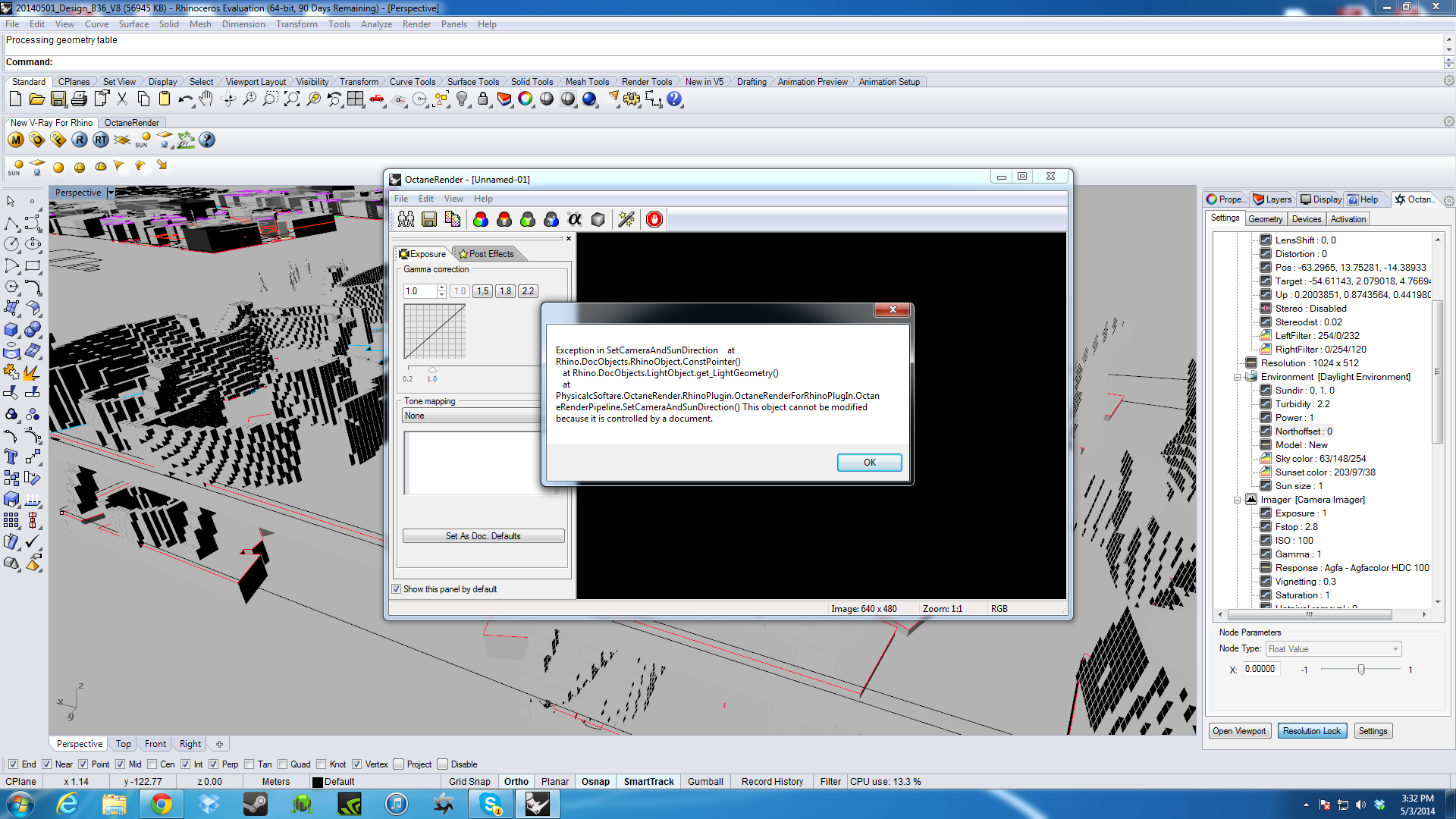Click the alpha channel icon in OctaneRender toolbar
Image resolution: width=1456 pixels, height=819 pixels.
[x=575, y=219]
